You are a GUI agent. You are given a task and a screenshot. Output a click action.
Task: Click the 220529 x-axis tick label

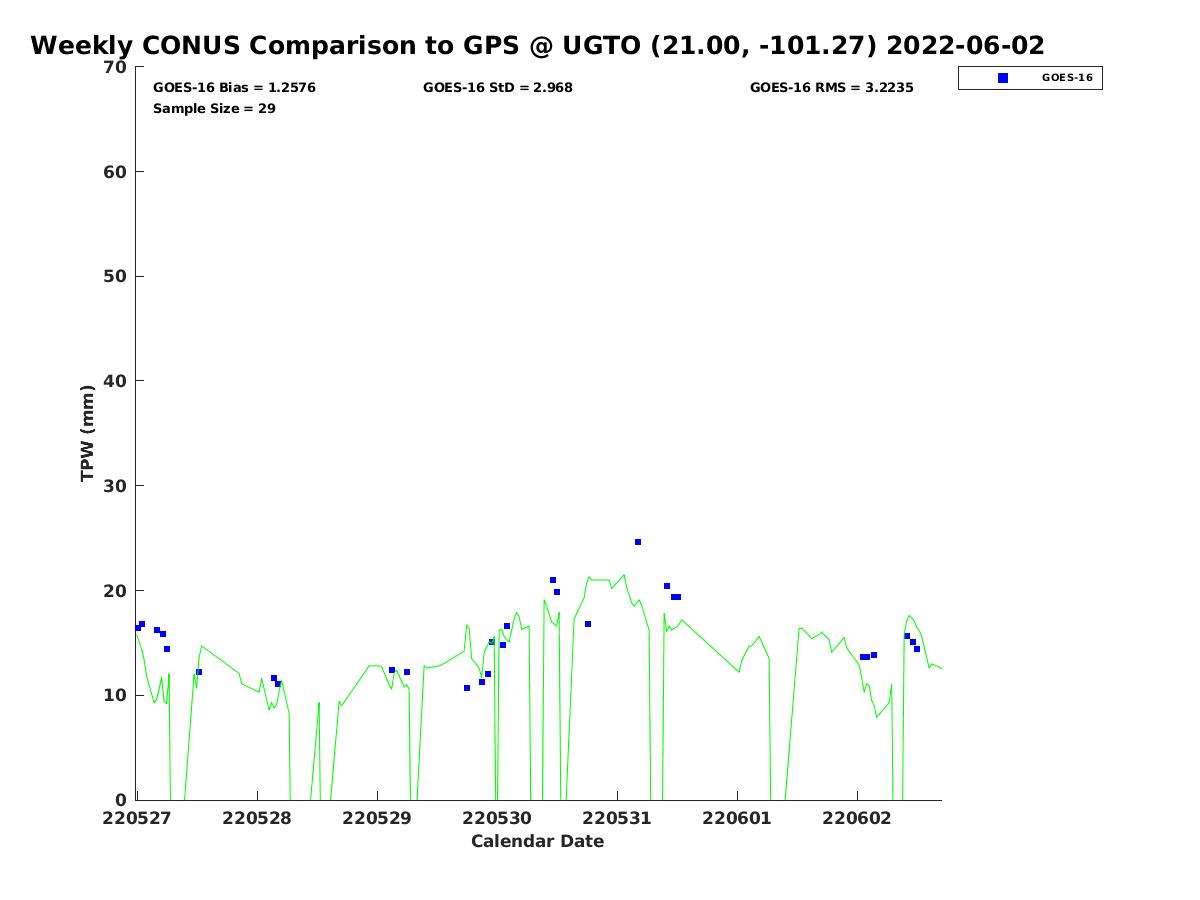tap(377, 818)
